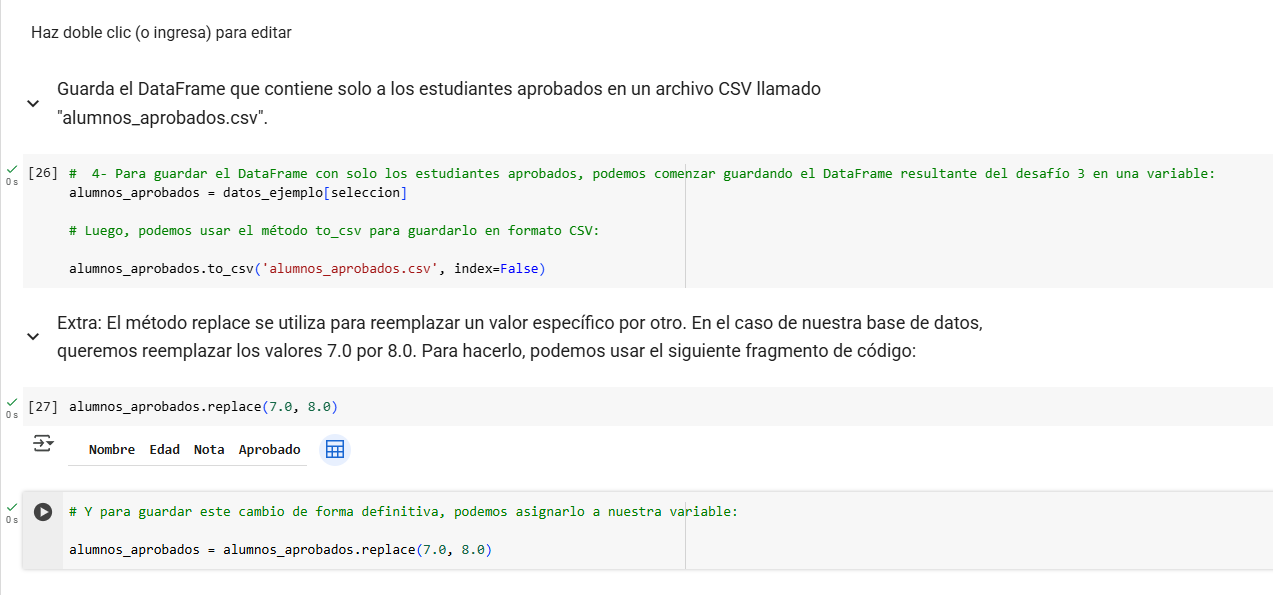Click the execution status checkmark of cell 26
The image size is (1273, 595).
click(x=12, y=168)
